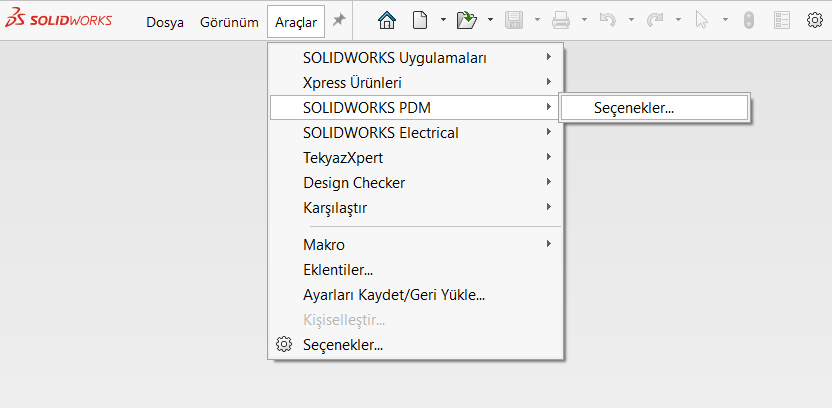Close the Araçlar menu tab

[x=296, y=22]
